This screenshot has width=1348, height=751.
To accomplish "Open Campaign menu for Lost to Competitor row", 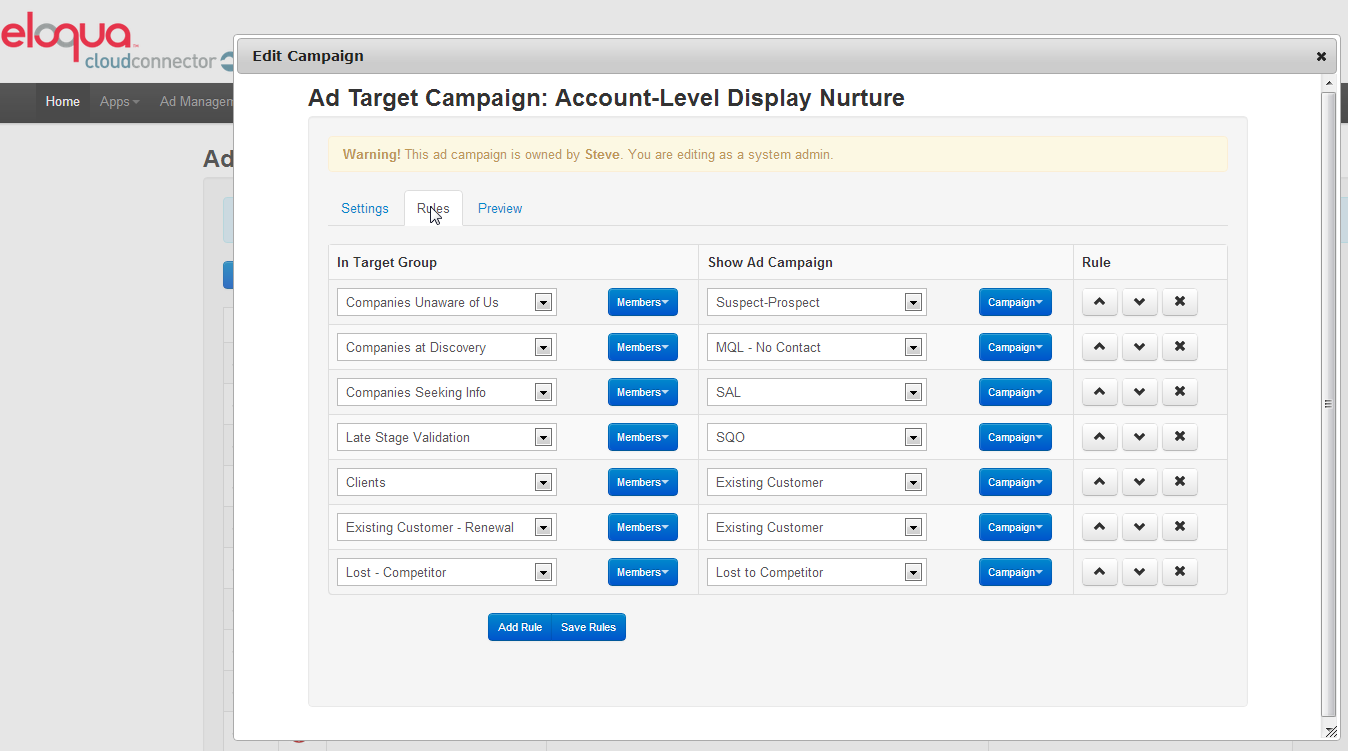I will click(1015, 572).
